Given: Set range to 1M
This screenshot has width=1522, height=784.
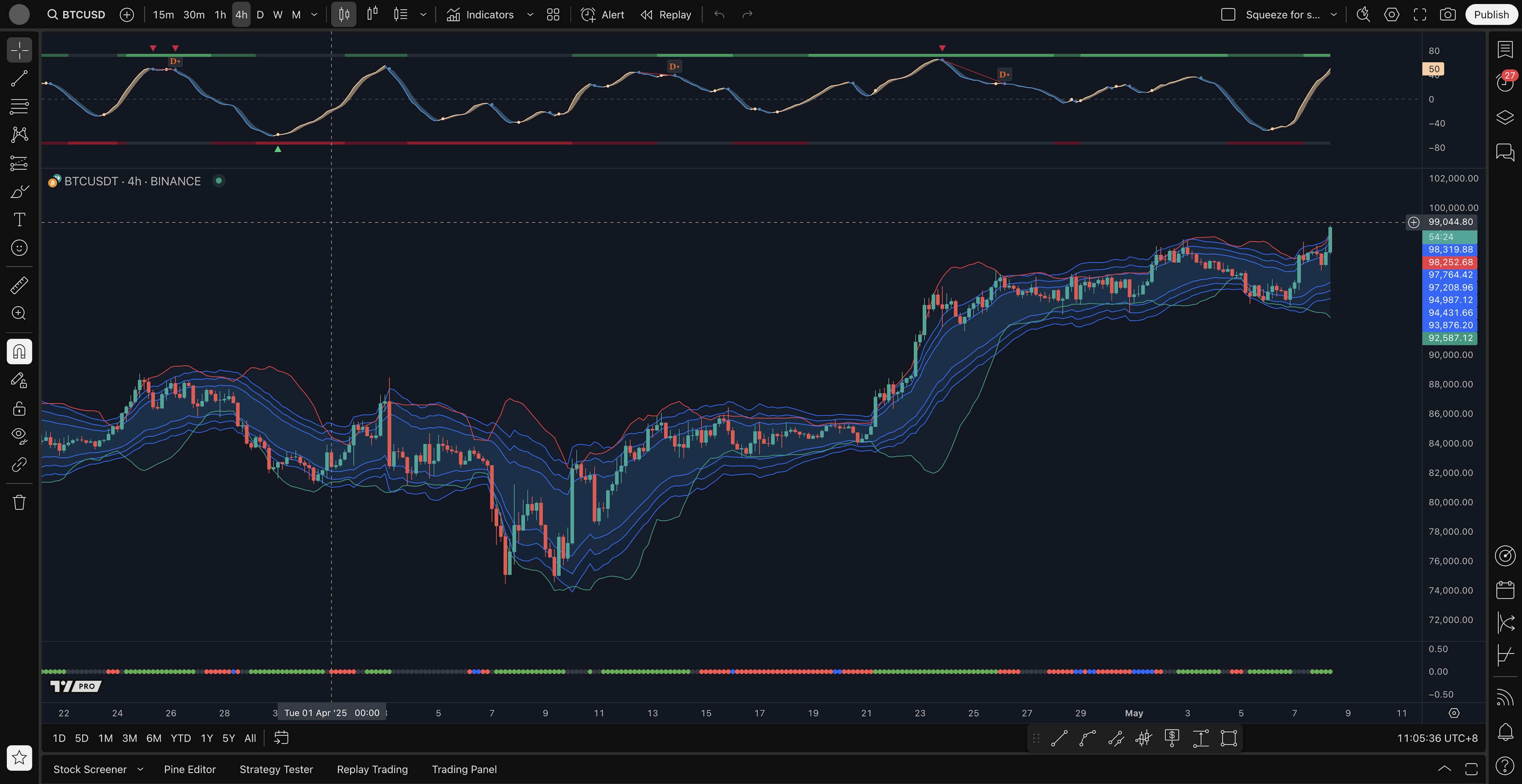Looking at the screenshot, I should pyautogui.click(x=105, y=738).
